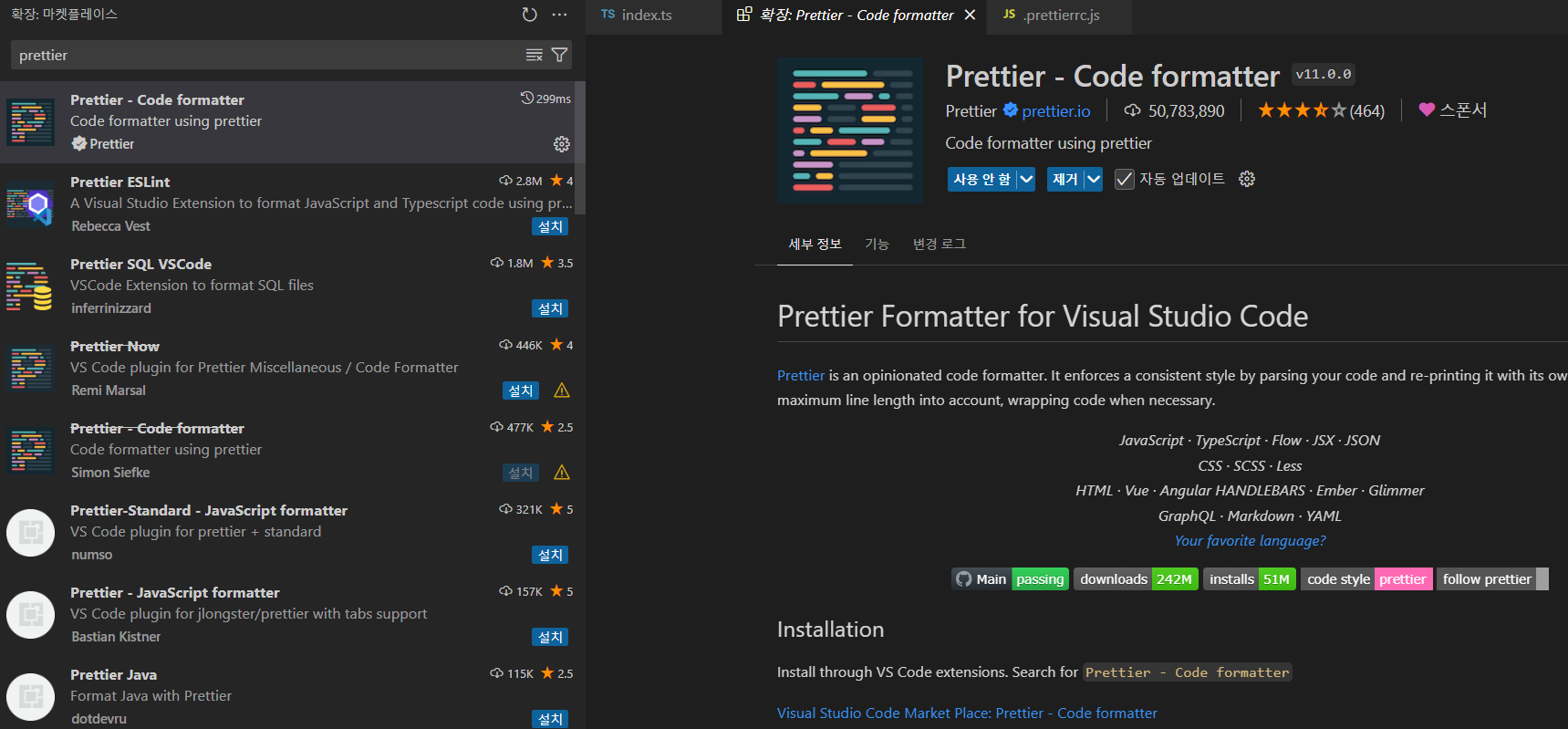Click warning icon on Prettier Now

pyautogui.click(x=562, y=391)
